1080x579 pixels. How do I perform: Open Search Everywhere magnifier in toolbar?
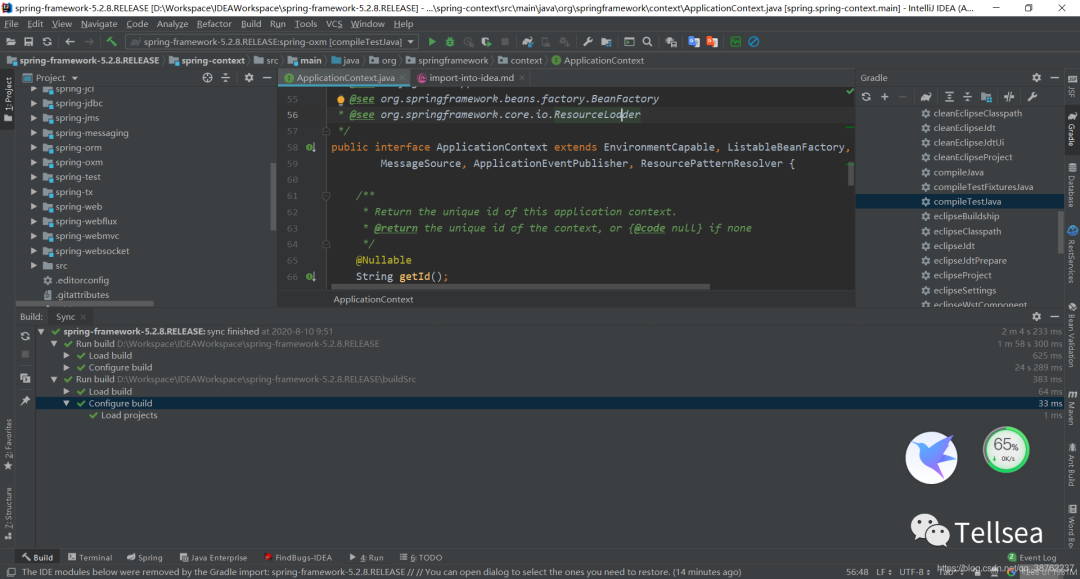pos(648,42)
